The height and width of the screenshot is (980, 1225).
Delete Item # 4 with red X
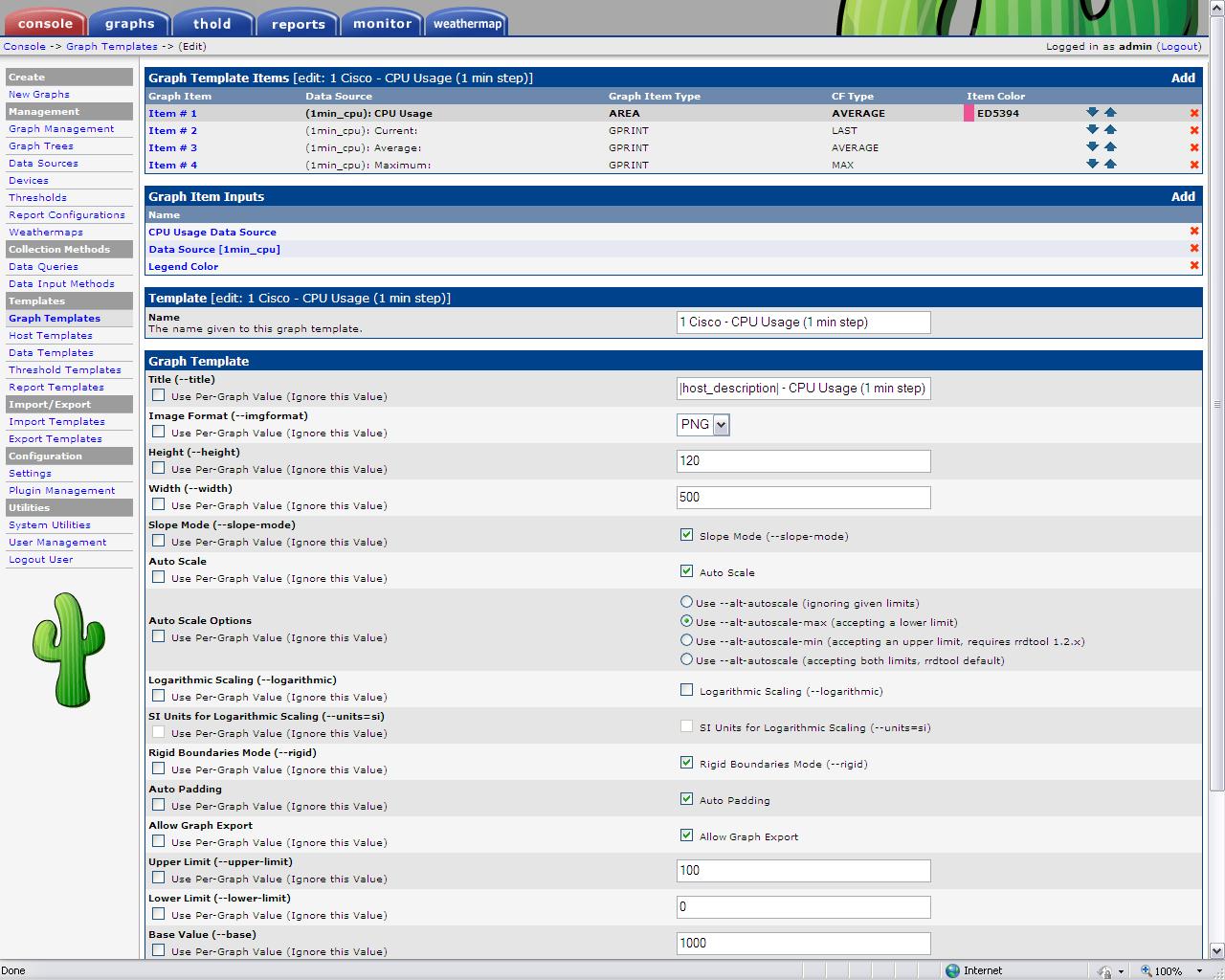click(1194, 165)
